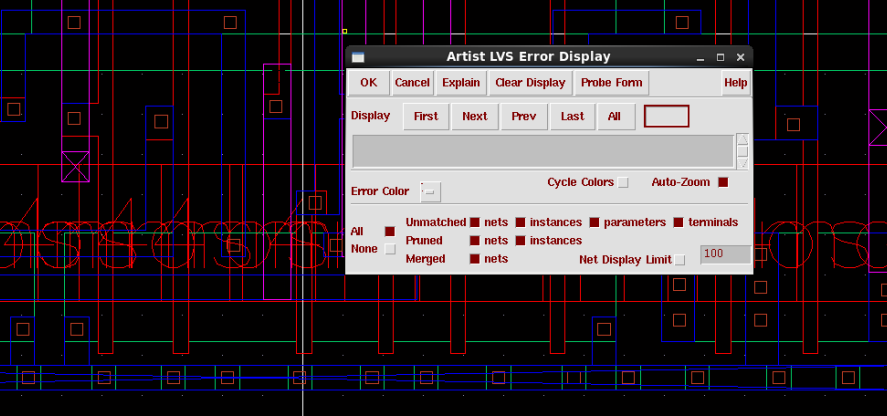
Task: Open the Explain option
Action: point(461,83)
